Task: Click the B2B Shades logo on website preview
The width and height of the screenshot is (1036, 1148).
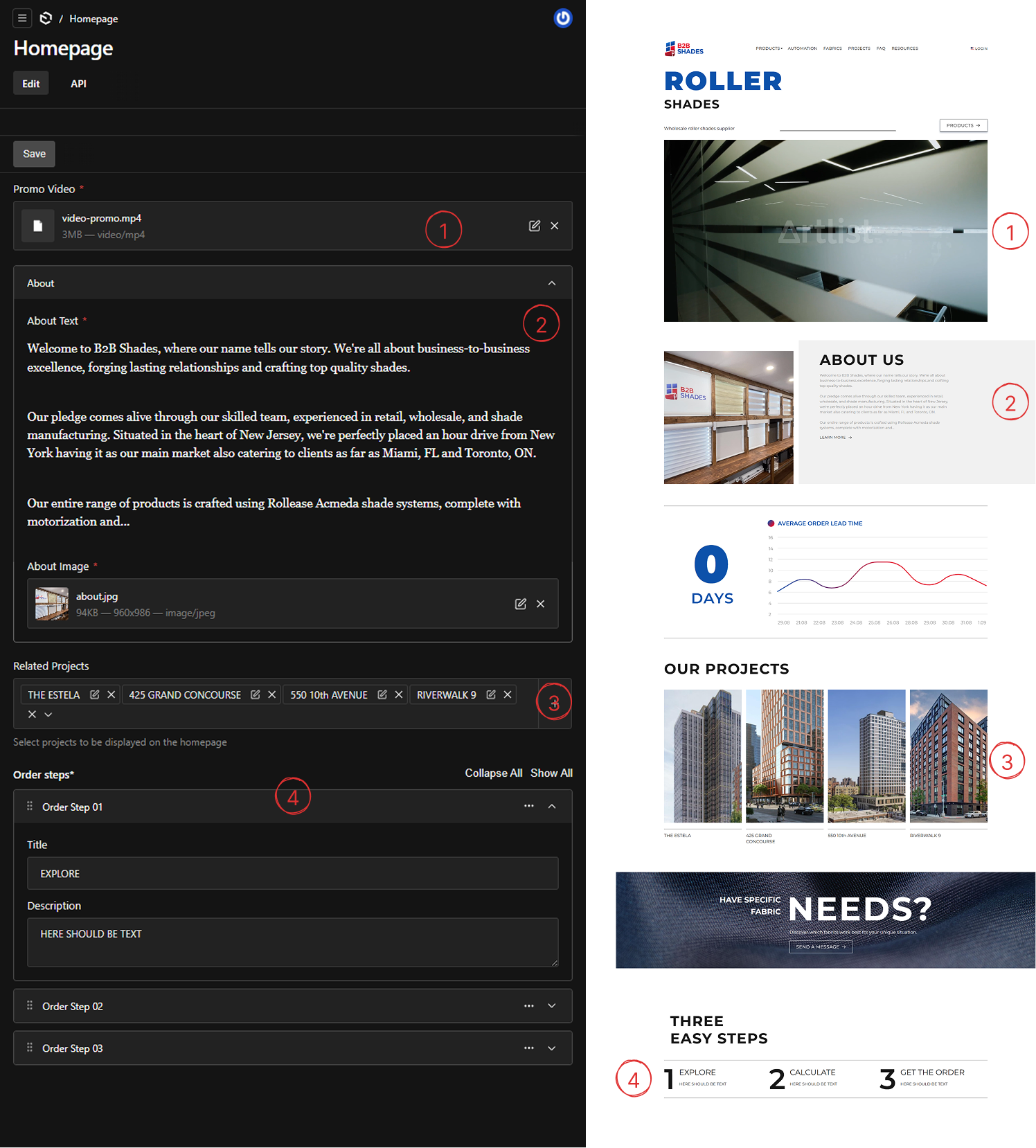Action: click(x=684, y=48)
